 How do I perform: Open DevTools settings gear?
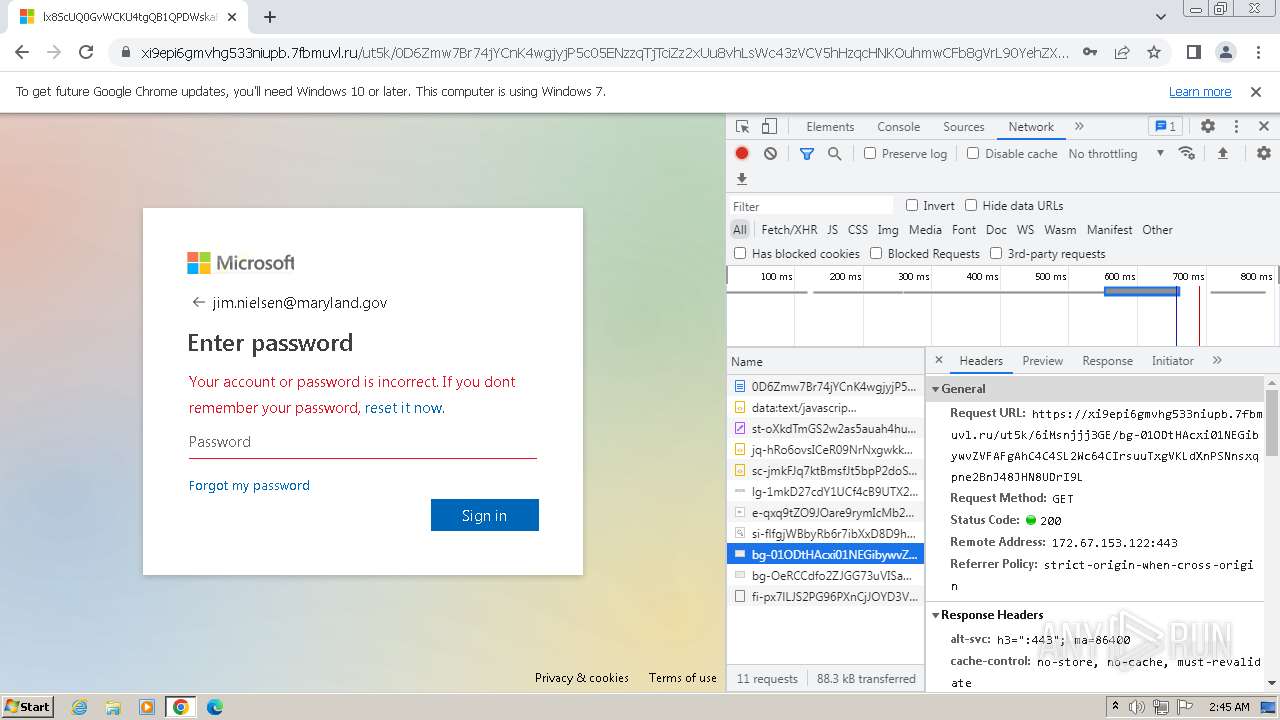[1208, 127]
